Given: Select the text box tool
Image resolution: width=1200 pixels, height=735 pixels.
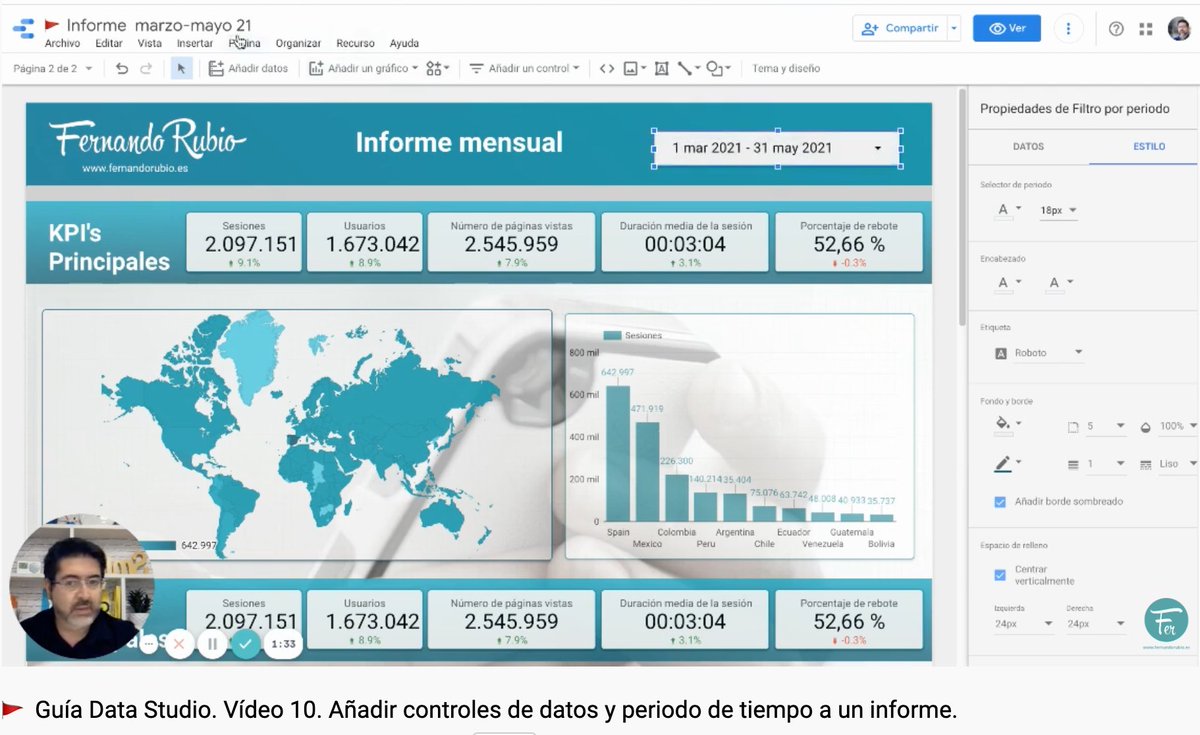Looking at the screenshot, I should [x=661, y=68].
